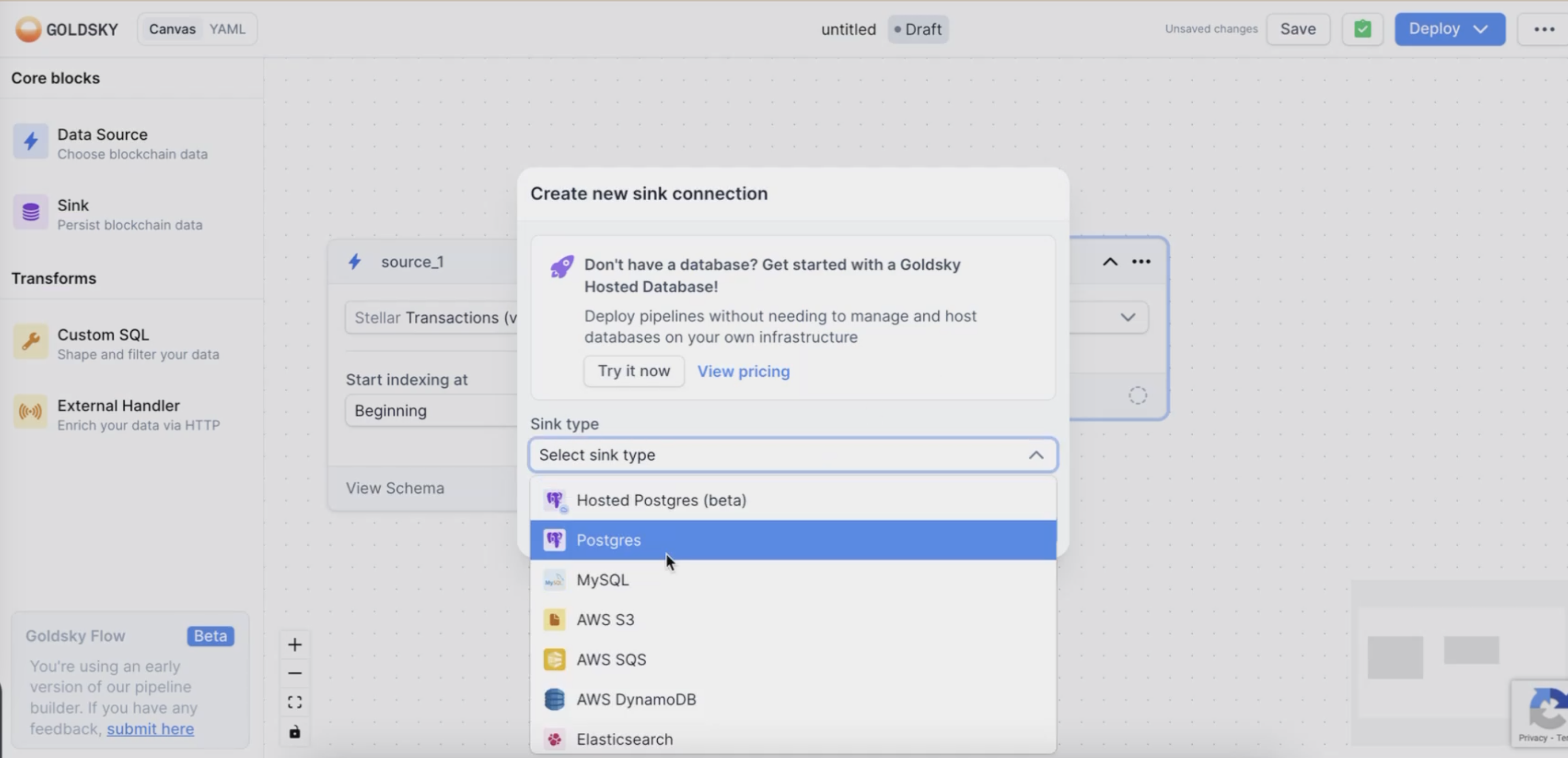Switch to the YAML view
Screen dimensions: 1568x758
227,29
